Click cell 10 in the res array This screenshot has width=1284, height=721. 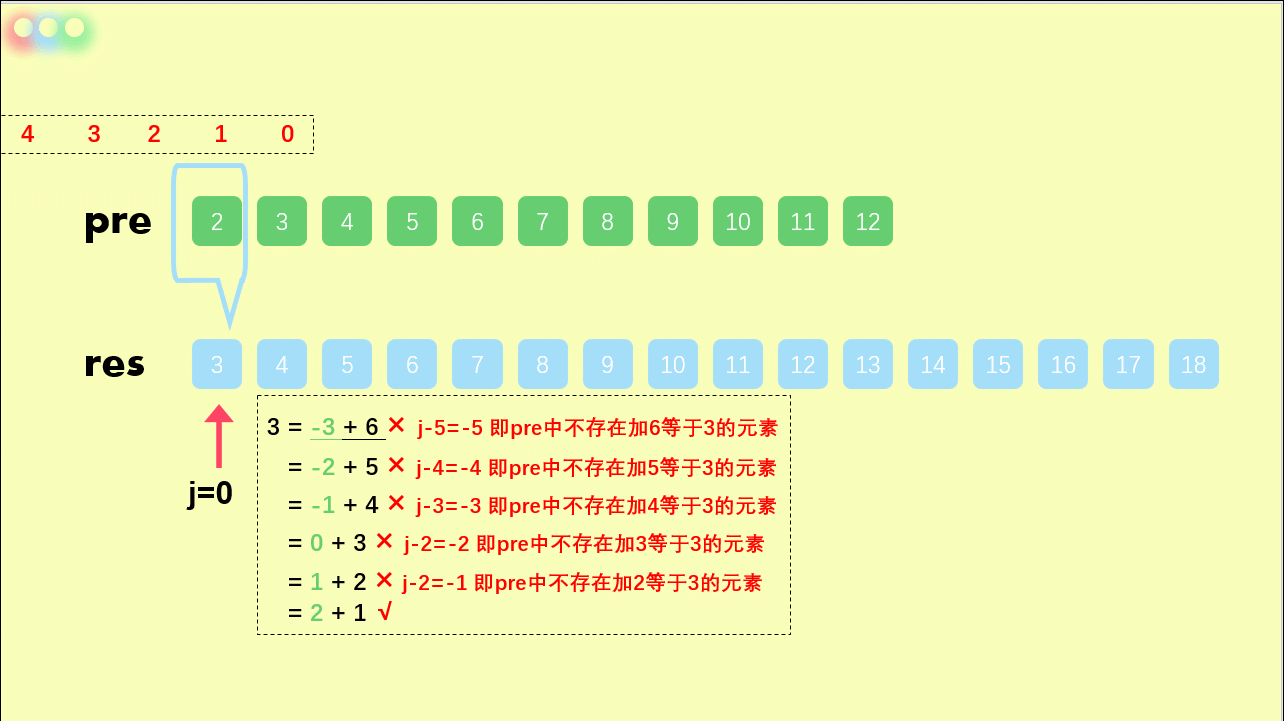672,364
